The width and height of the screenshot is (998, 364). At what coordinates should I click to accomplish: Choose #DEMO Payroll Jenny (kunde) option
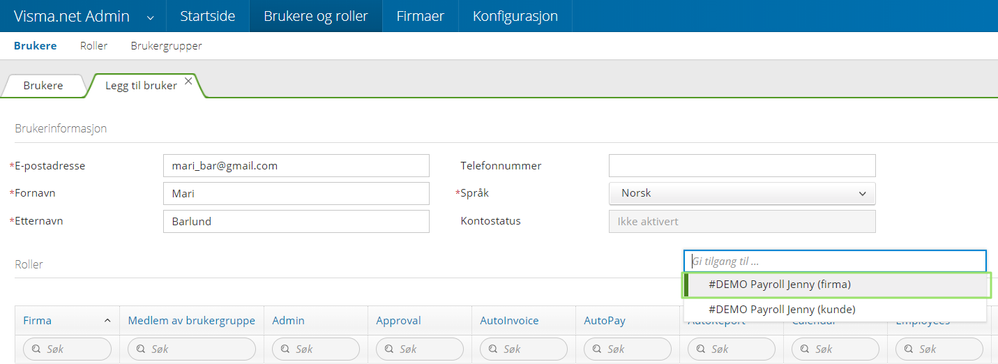pos(835,309)
